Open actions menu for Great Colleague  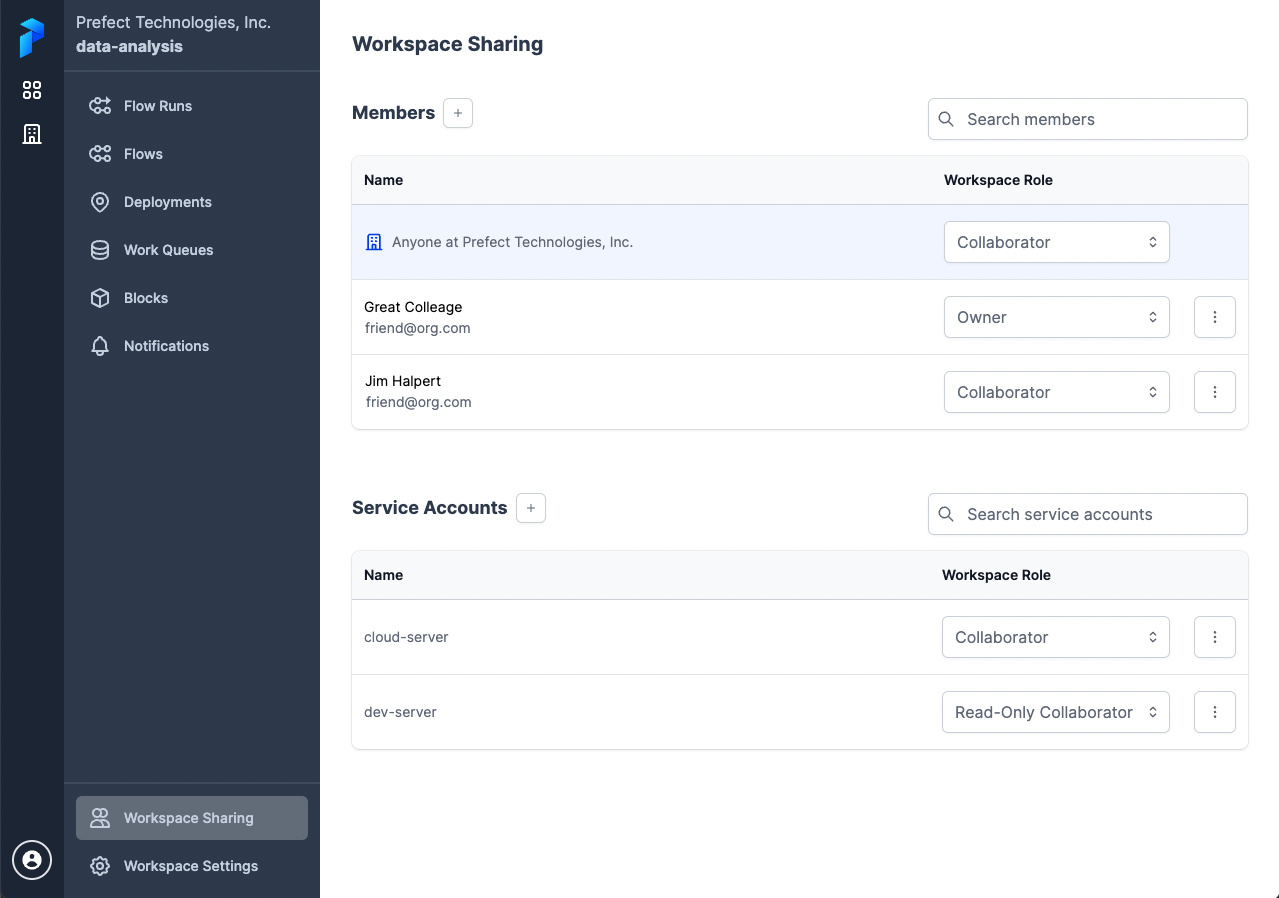tap(1215, 317)
